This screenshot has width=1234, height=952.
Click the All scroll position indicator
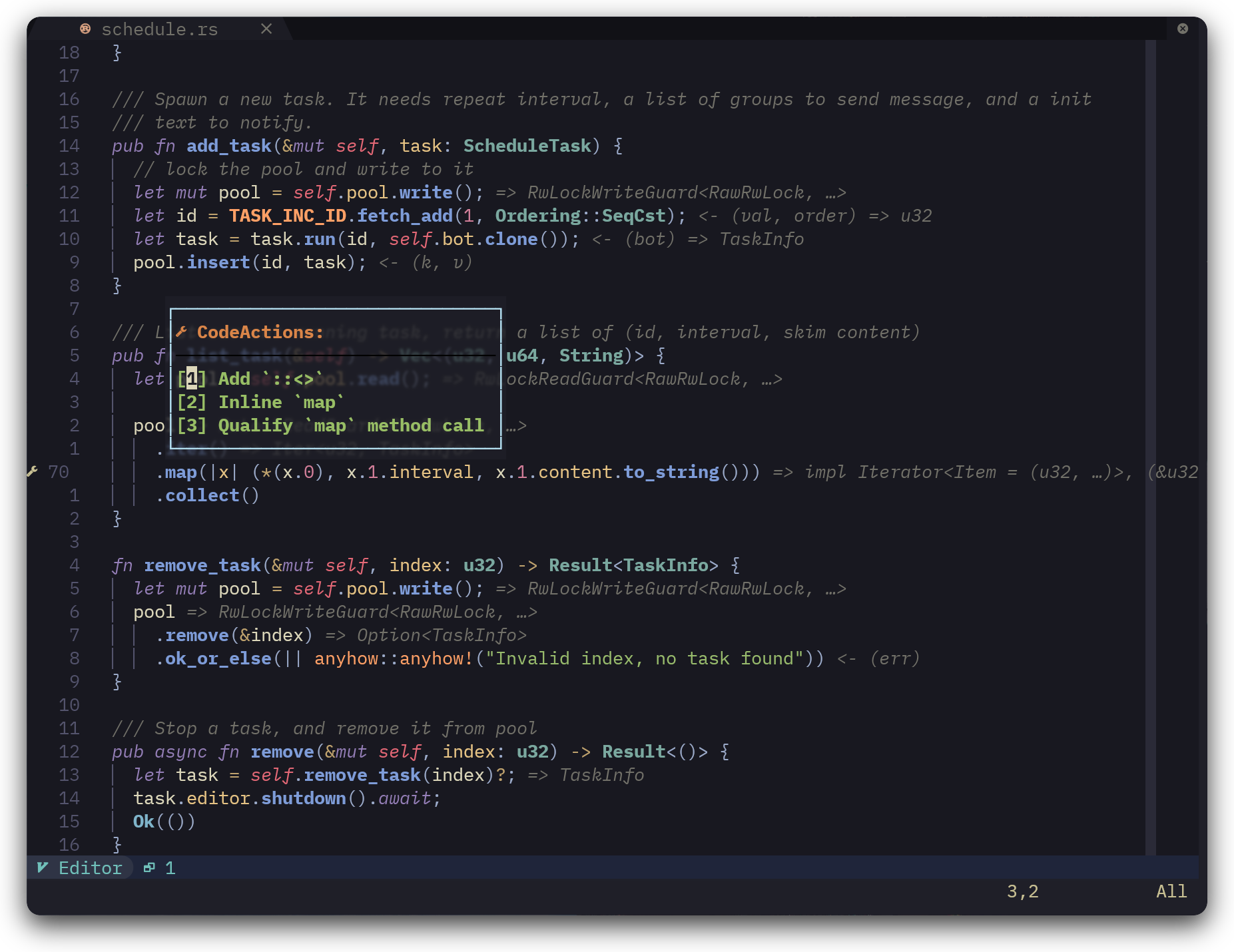[x=1172, y=891]
